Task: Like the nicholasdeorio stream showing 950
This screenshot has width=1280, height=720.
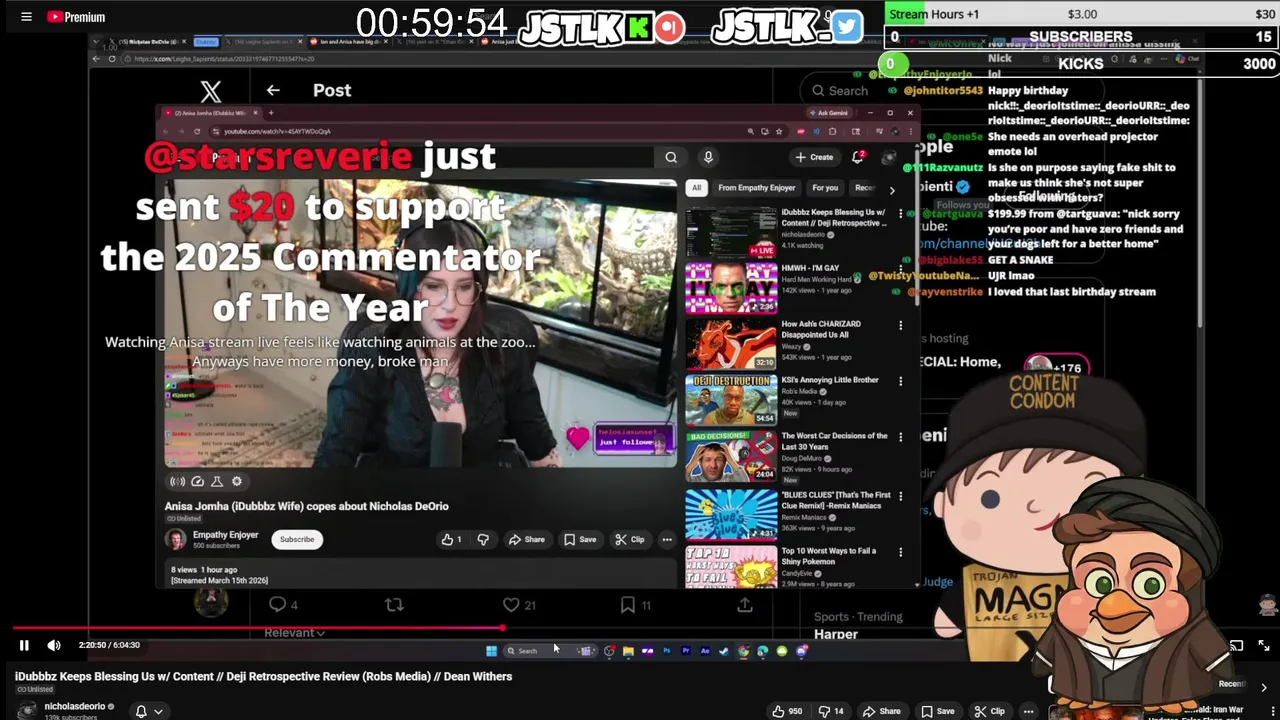Action: coord(788,711)
